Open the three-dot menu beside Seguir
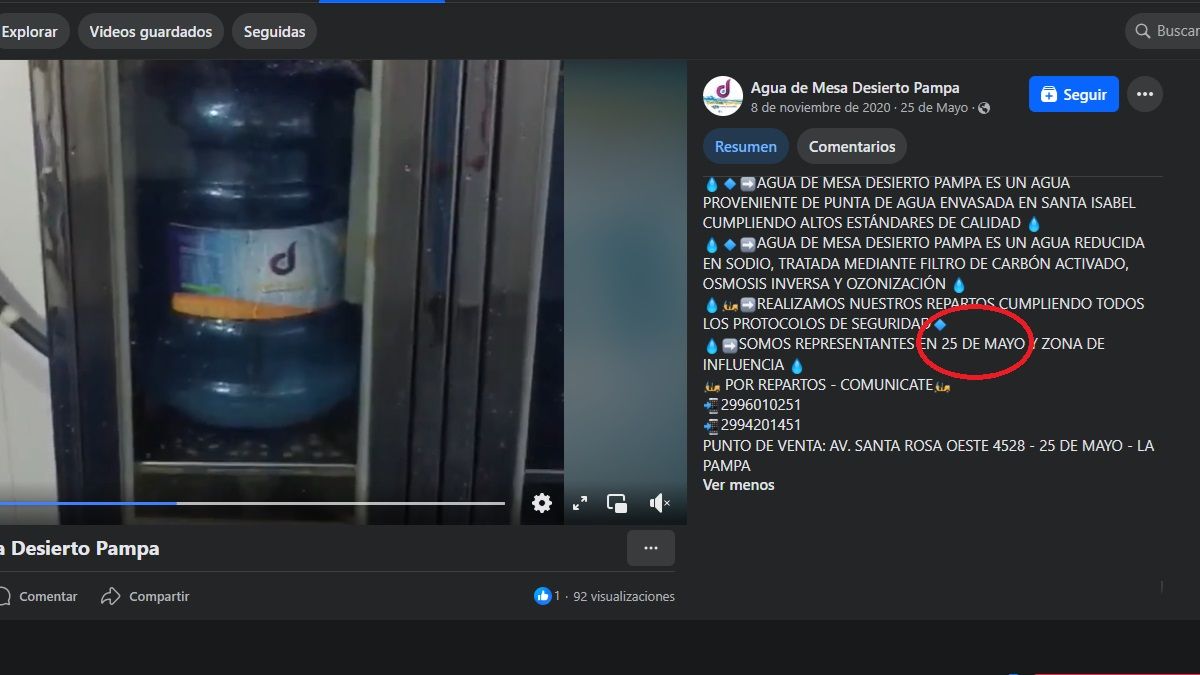The image size is (1200, 675). click(x=1144, y=93)
